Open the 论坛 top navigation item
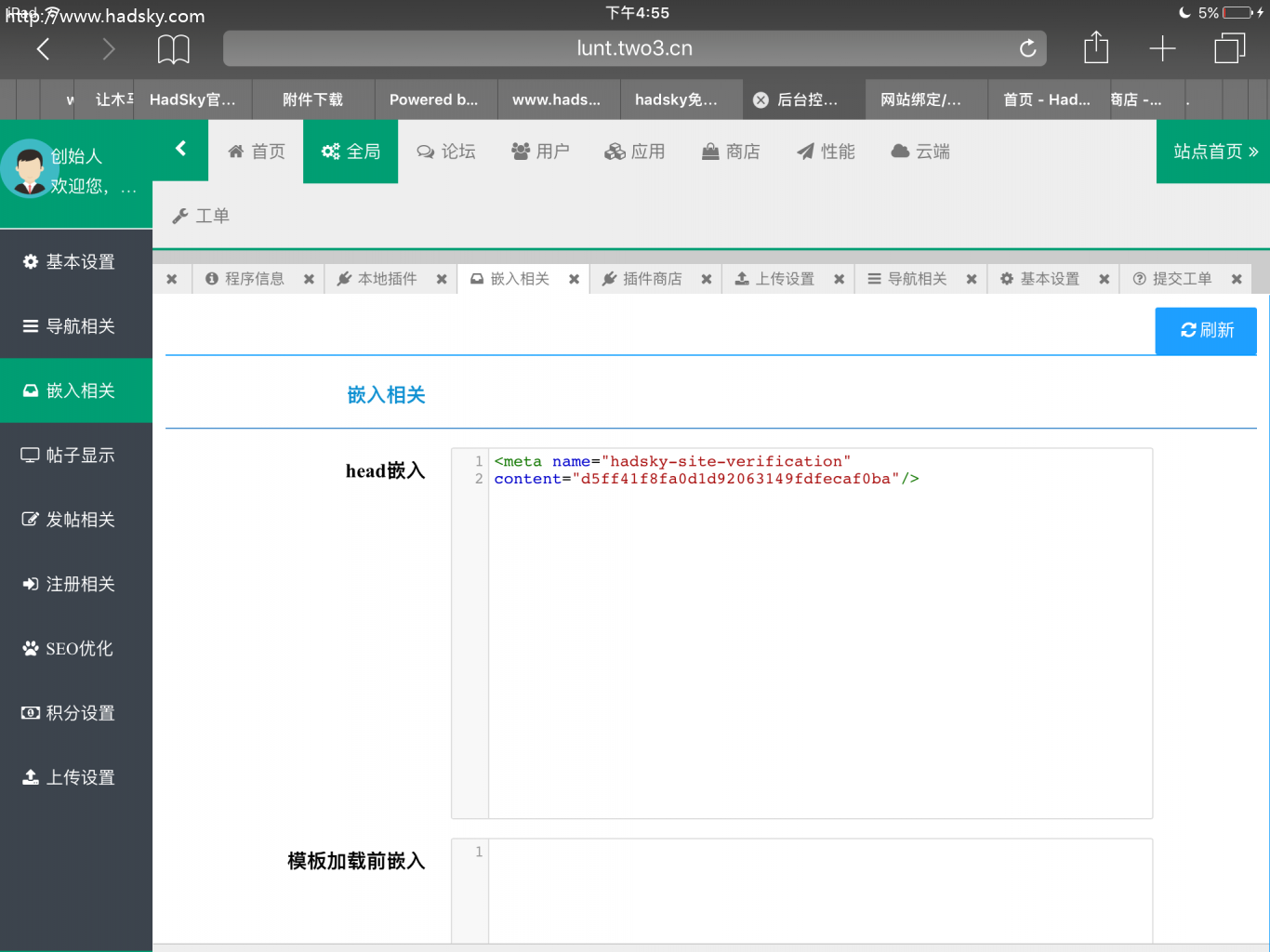1270x952 pixels. (x=446, y=152)
